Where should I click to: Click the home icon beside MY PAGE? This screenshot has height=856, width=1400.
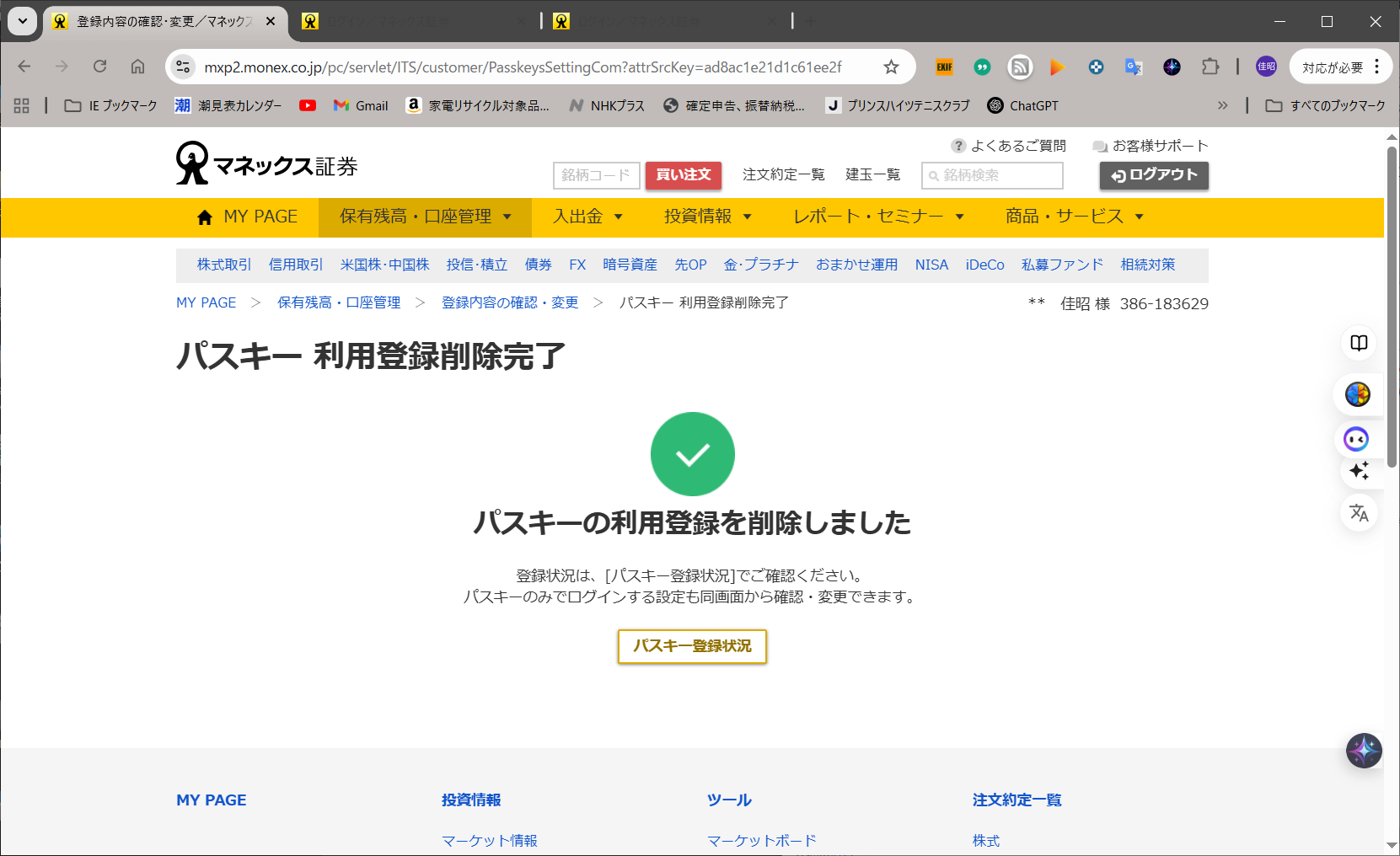tap(204, 217)
